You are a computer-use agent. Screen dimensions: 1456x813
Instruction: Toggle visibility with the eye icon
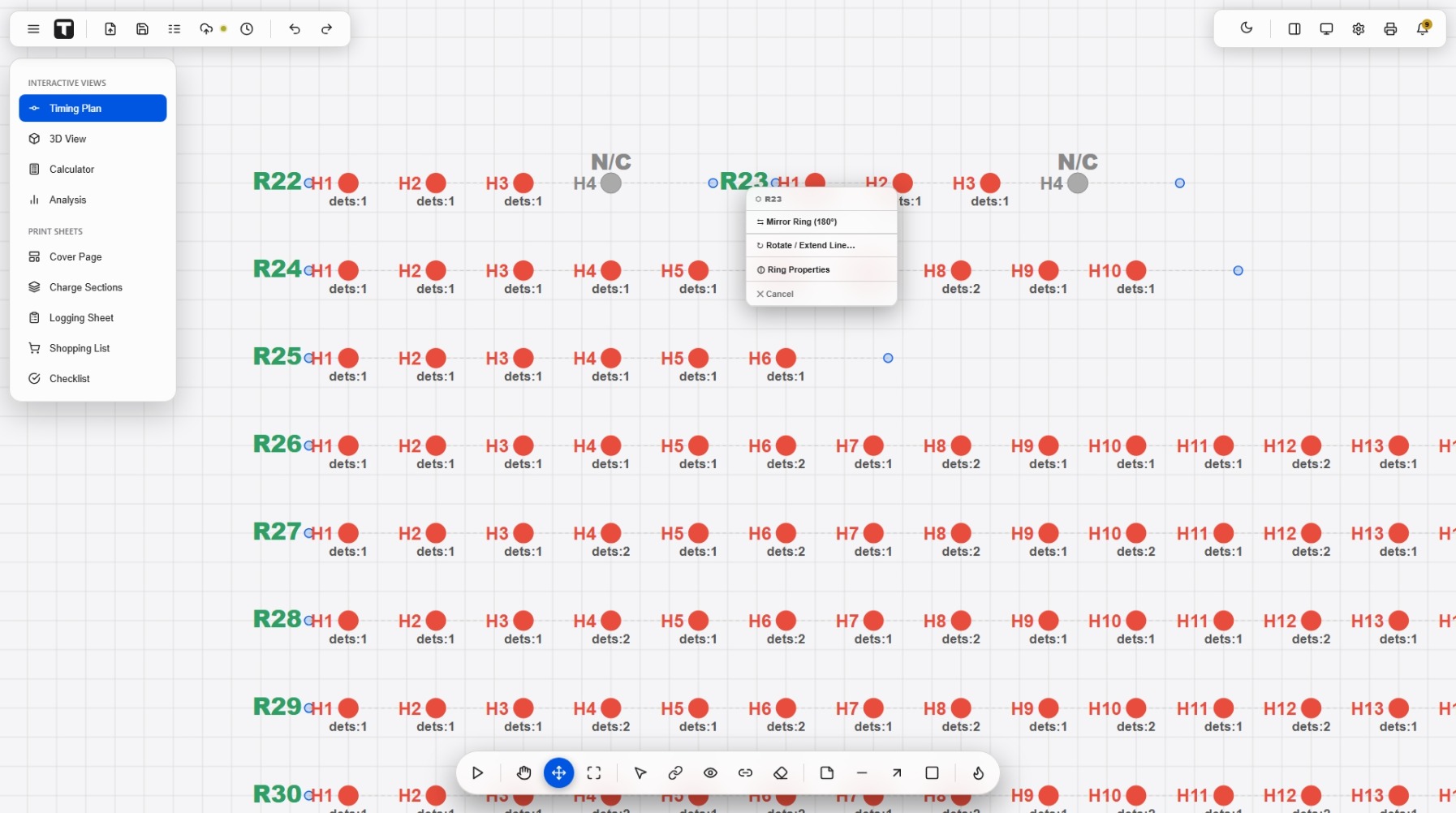pos(710,773)
